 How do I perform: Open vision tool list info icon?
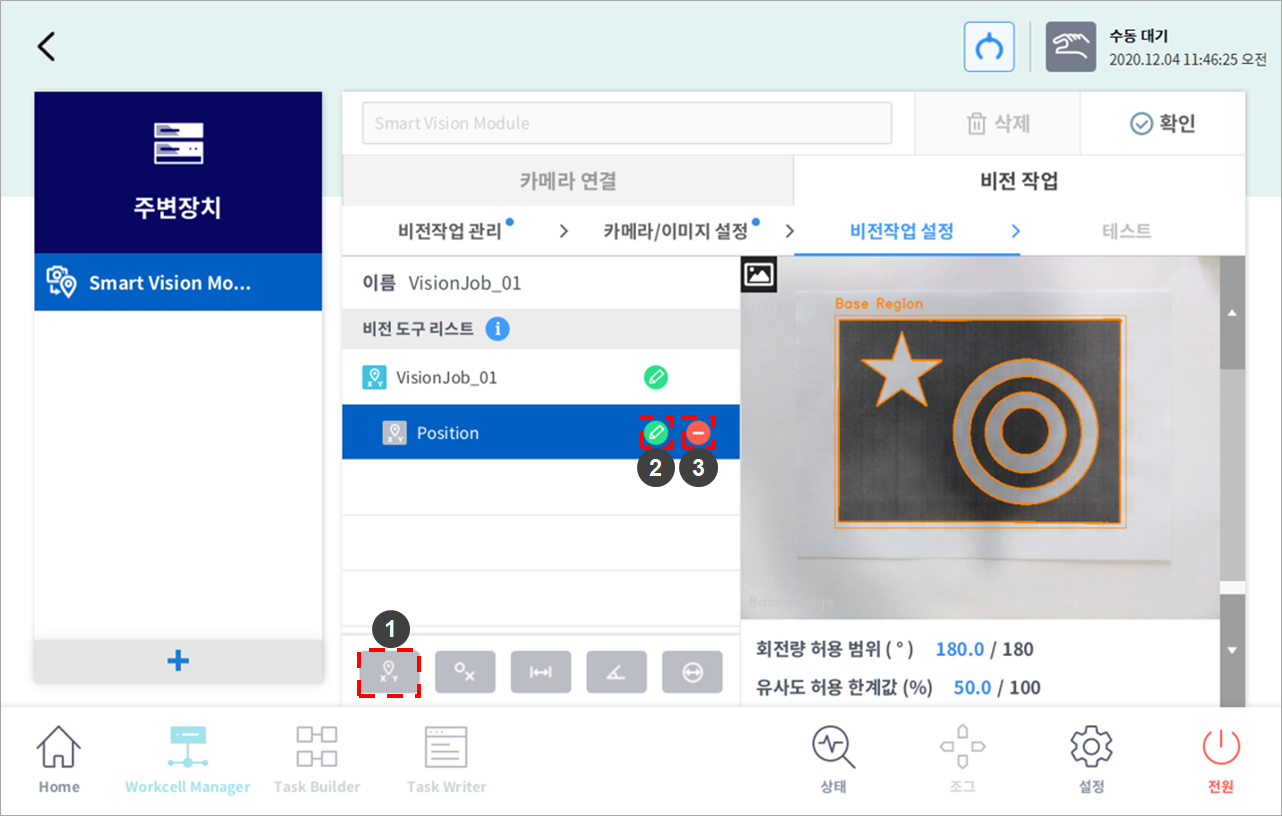click(x=497, y=329)
